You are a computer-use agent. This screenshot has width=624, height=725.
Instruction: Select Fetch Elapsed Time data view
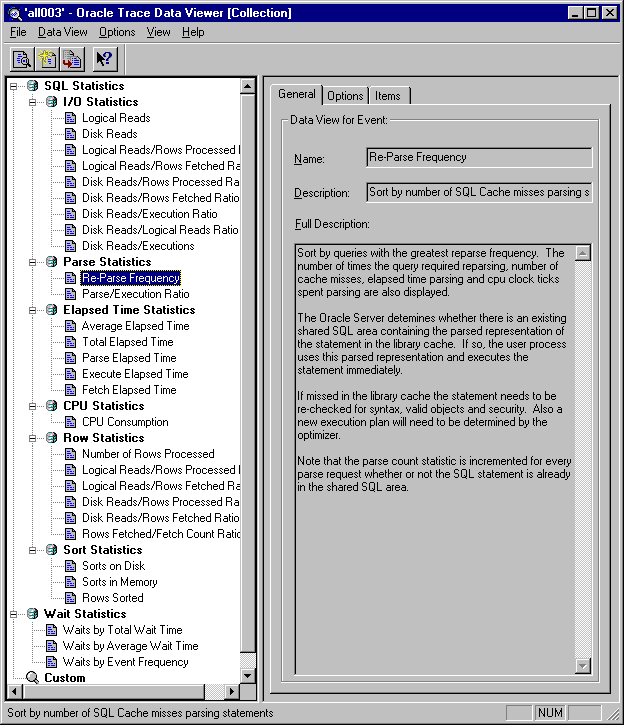pos(129,390)
